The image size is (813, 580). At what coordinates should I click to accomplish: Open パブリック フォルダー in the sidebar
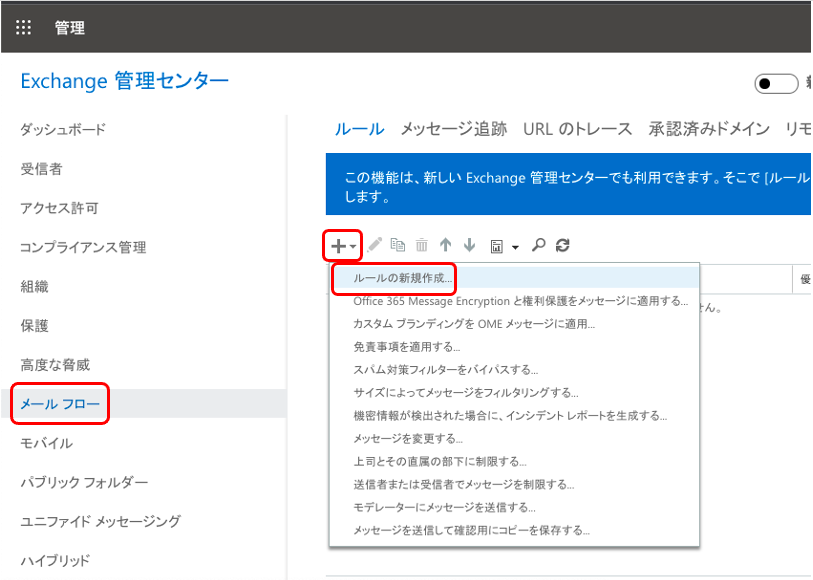[x=84, y=483]
